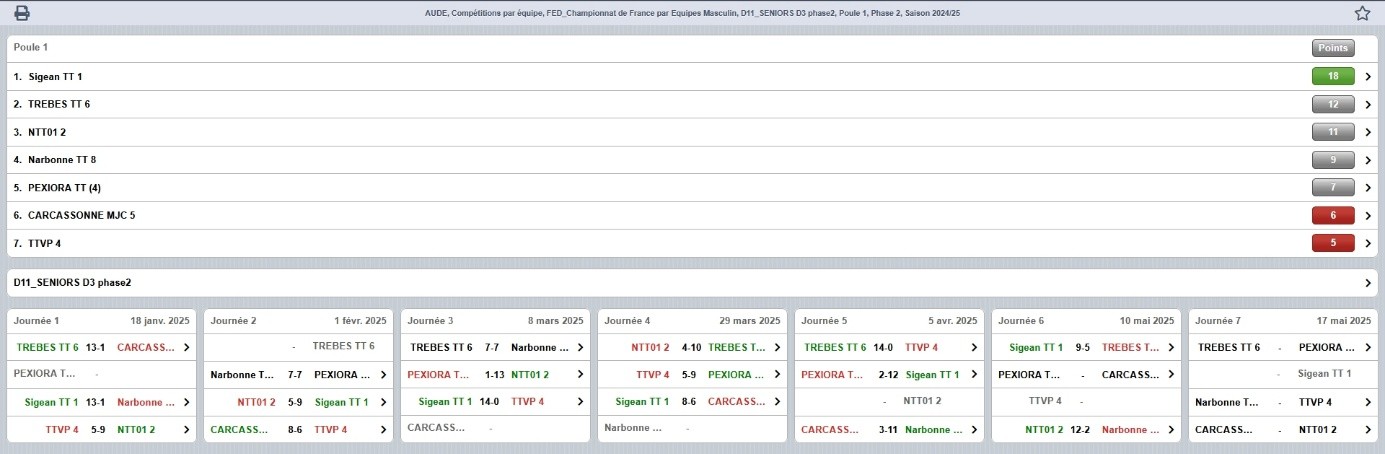This screenshot has height=454, width=1385.
Task: Select team name TREBES TT 6 in ranking
Action: 59,104
